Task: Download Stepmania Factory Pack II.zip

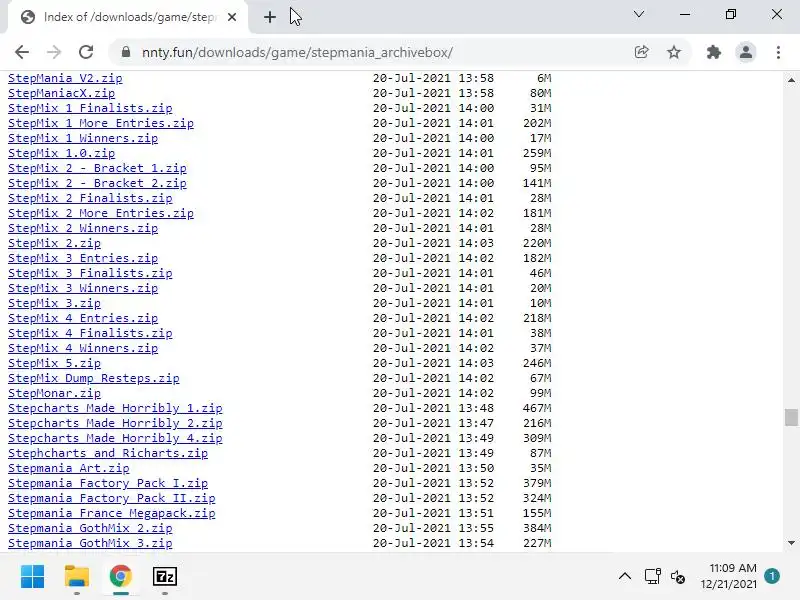Action: click(x=112, y=498)
